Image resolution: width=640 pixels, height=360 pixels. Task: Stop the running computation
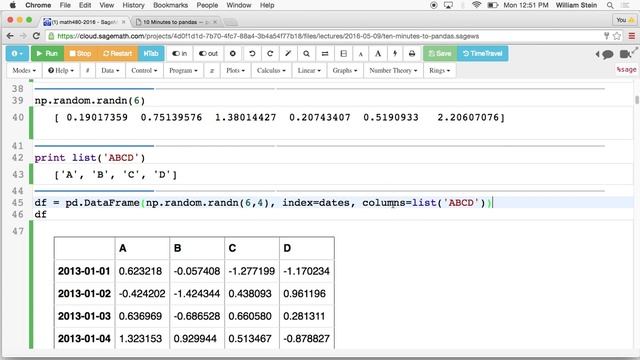(80, 53)
